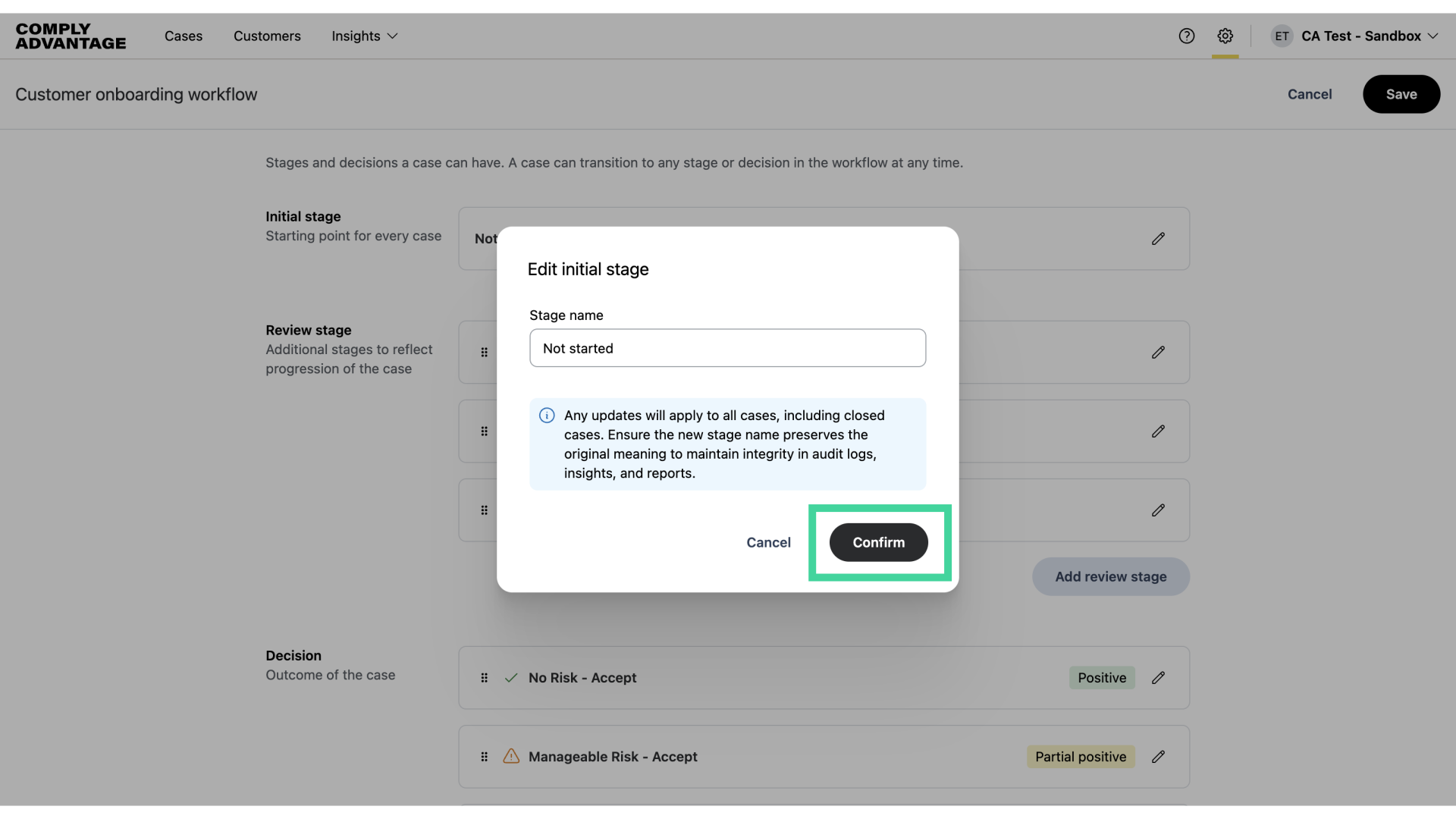Click Add review stage
1456x819 pixels.
pyautogui.click(x=1110, y=576)
